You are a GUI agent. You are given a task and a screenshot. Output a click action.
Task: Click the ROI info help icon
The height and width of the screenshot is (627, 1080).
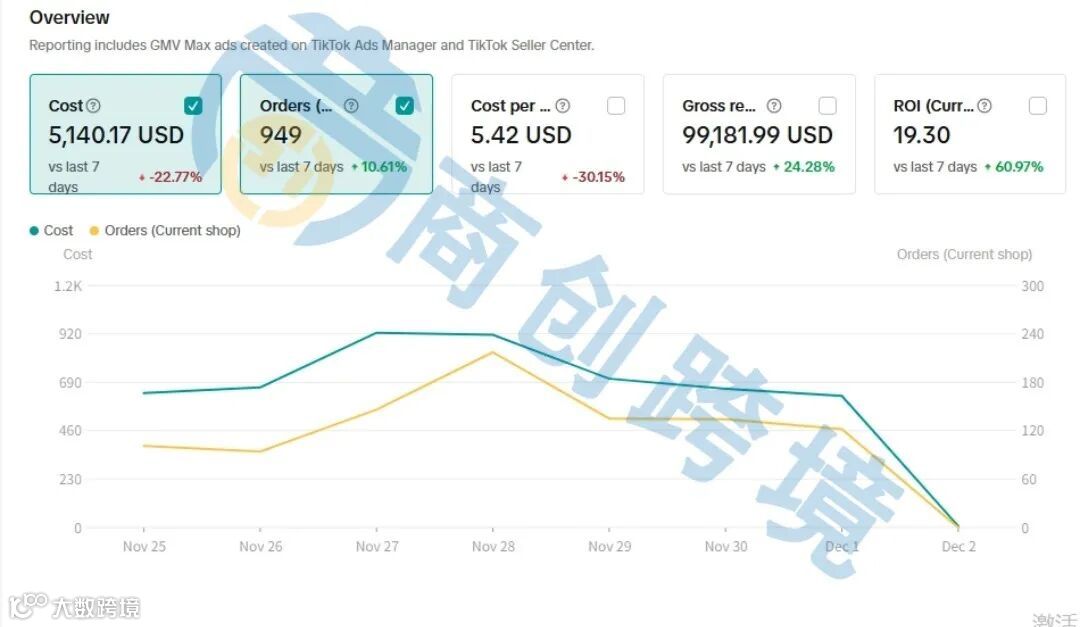[x=985, y=106]
